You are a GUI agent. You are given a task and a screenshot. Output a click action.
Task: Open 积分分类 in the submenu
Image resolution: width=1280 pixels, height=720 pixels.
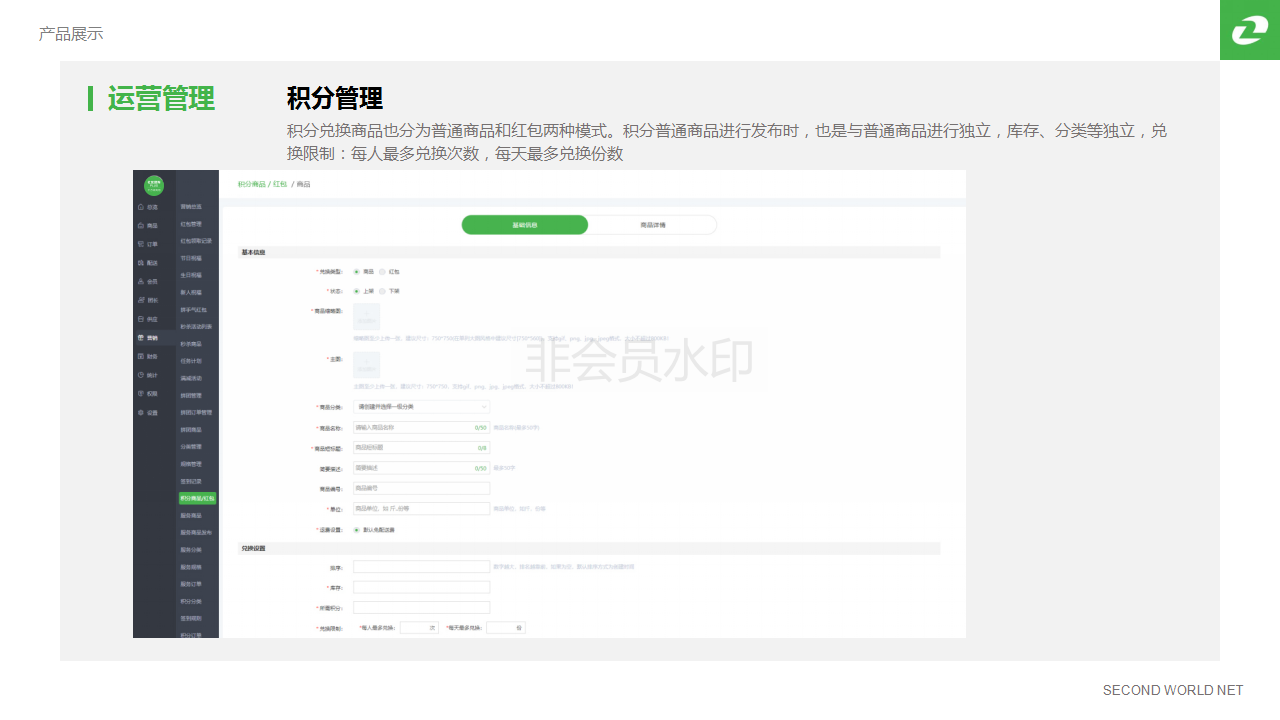(x=191, y=601)
